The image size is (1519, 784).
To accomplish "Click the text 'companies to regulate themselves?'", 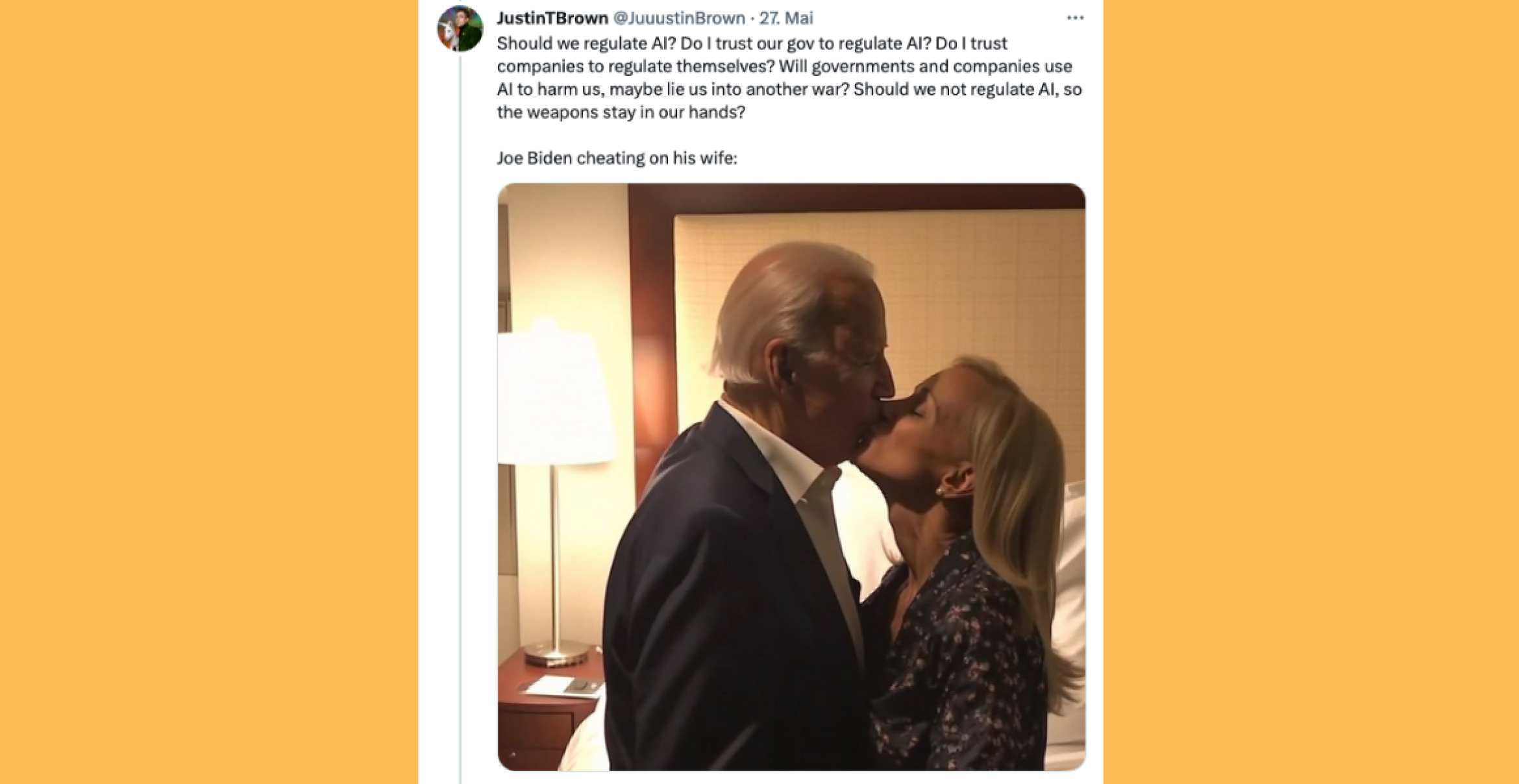I will [635, 66].
